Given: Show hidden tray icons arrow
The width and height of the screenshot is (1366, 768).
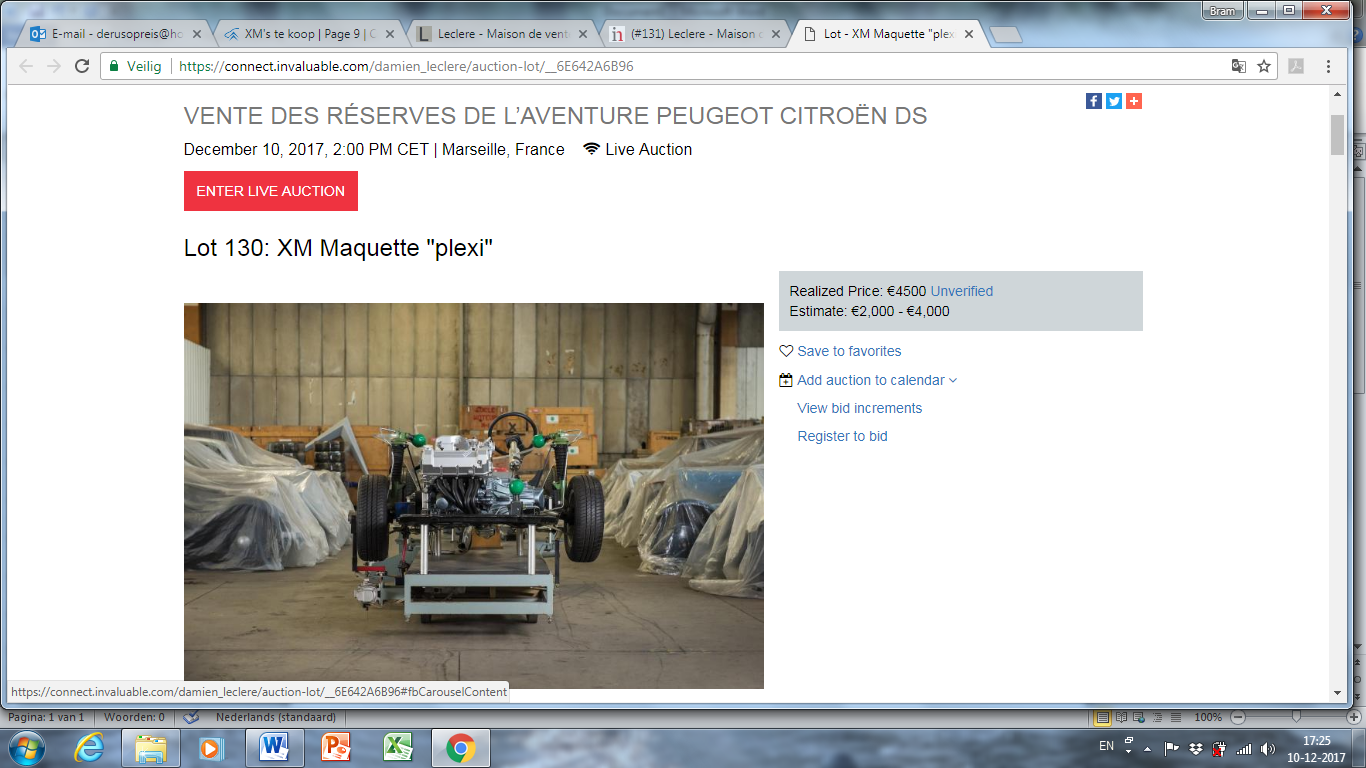Looking at the screenshot, I should click(1148, 748).
